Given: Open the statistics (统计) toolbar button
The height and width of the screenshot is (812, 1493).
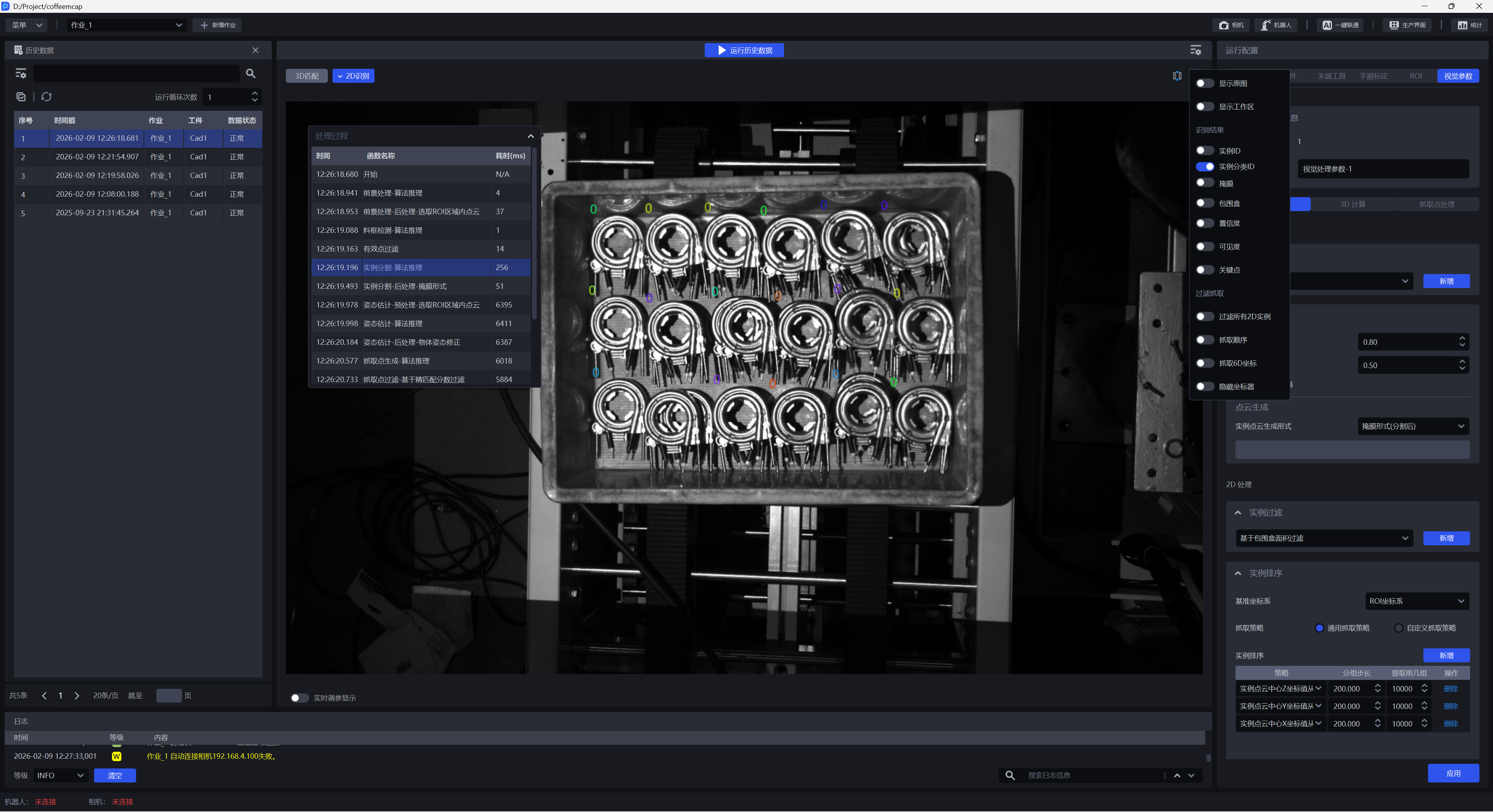Looking at the screenshot, I should tap(1469, 25).
